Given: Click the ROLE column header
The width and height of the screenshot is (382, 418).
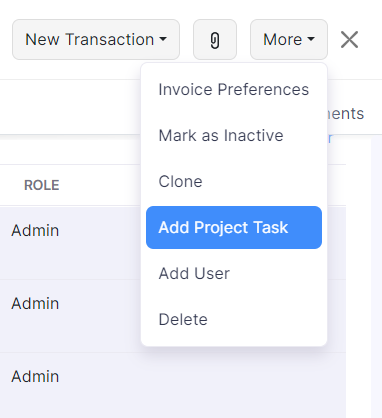Looking at the screenshot, I should click(x=42, y=185).
